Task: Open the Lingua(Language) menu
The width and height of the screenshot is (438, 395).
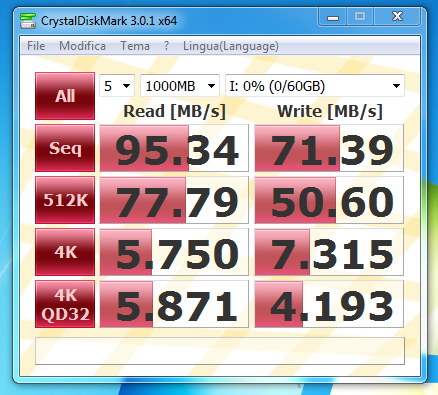Action: coord(231,46)
